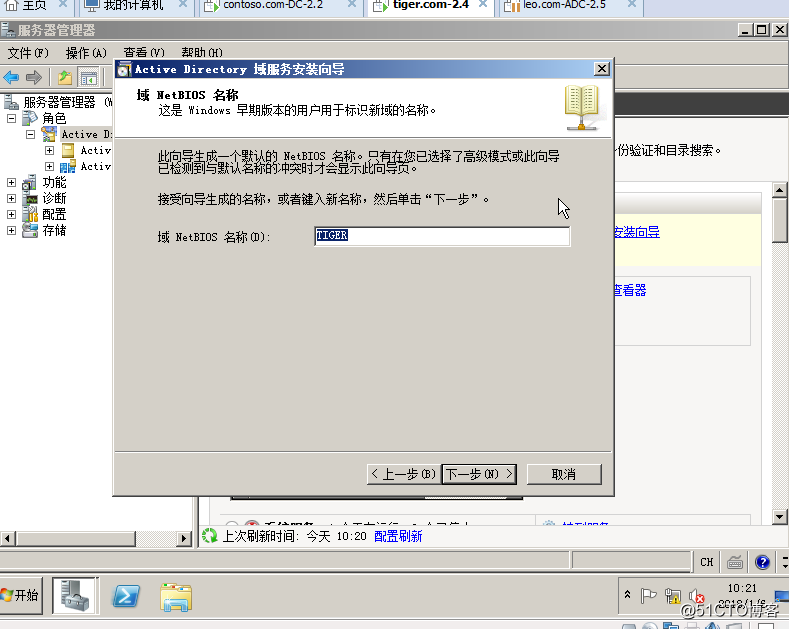Select the 角色 roles icon in the tree
Image resolution: width=789 pixels, height=629 pixels.
(30, 118)
